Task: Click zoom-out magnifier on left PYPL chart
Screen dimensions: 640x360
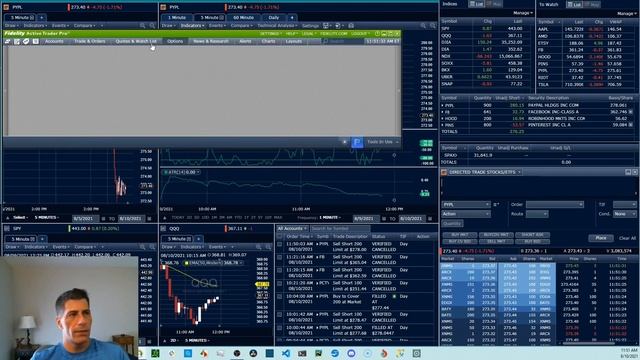Action: click(152, 26)
